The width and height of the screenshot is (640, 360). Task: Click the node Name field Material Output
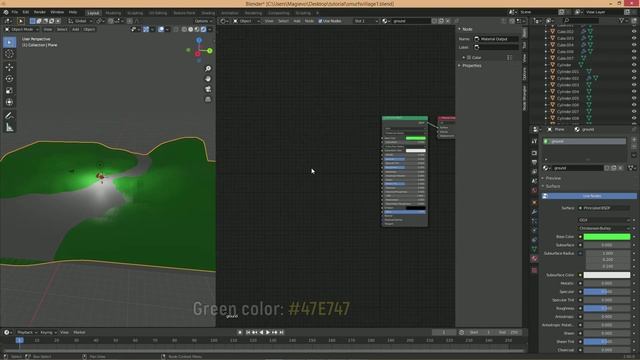(496, 39)
